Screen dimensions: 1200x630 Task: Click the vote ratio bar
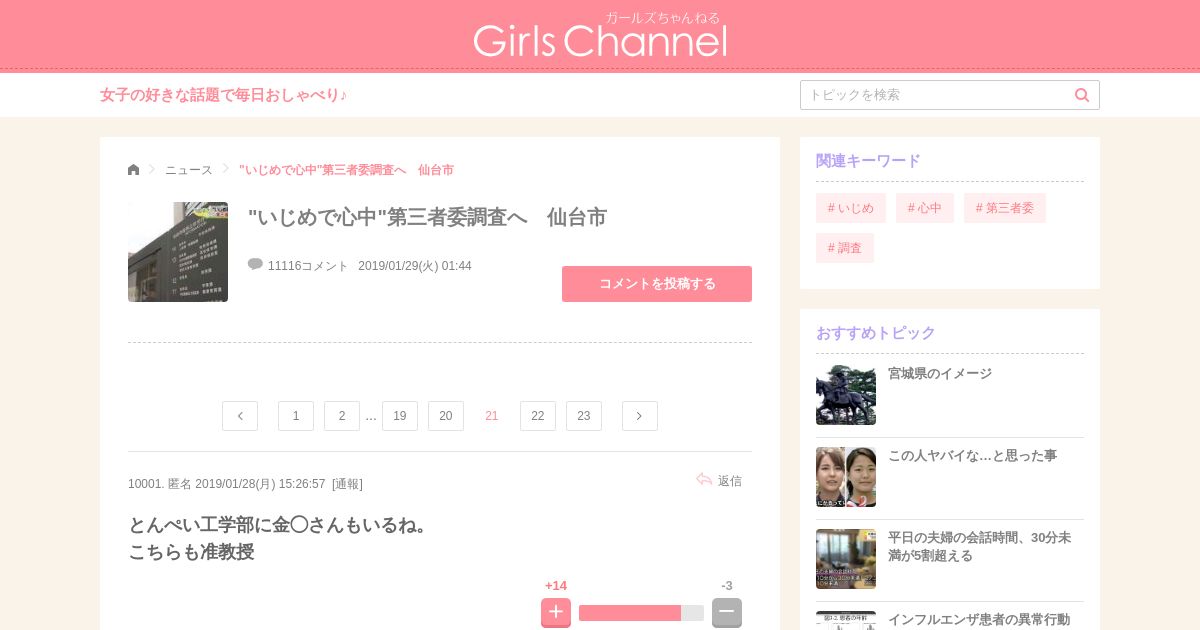click(641, 613)
